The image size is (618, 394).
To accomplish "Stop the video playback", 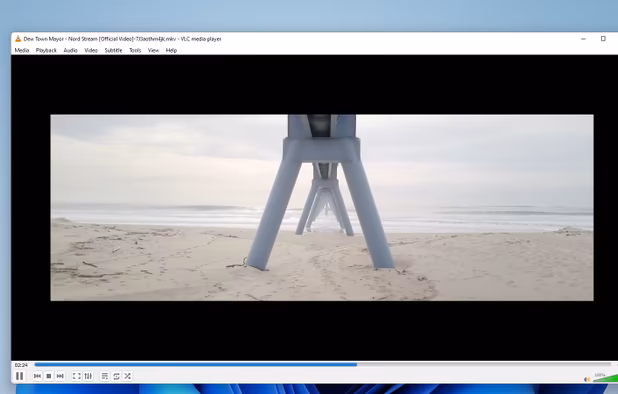I will 48,376.
